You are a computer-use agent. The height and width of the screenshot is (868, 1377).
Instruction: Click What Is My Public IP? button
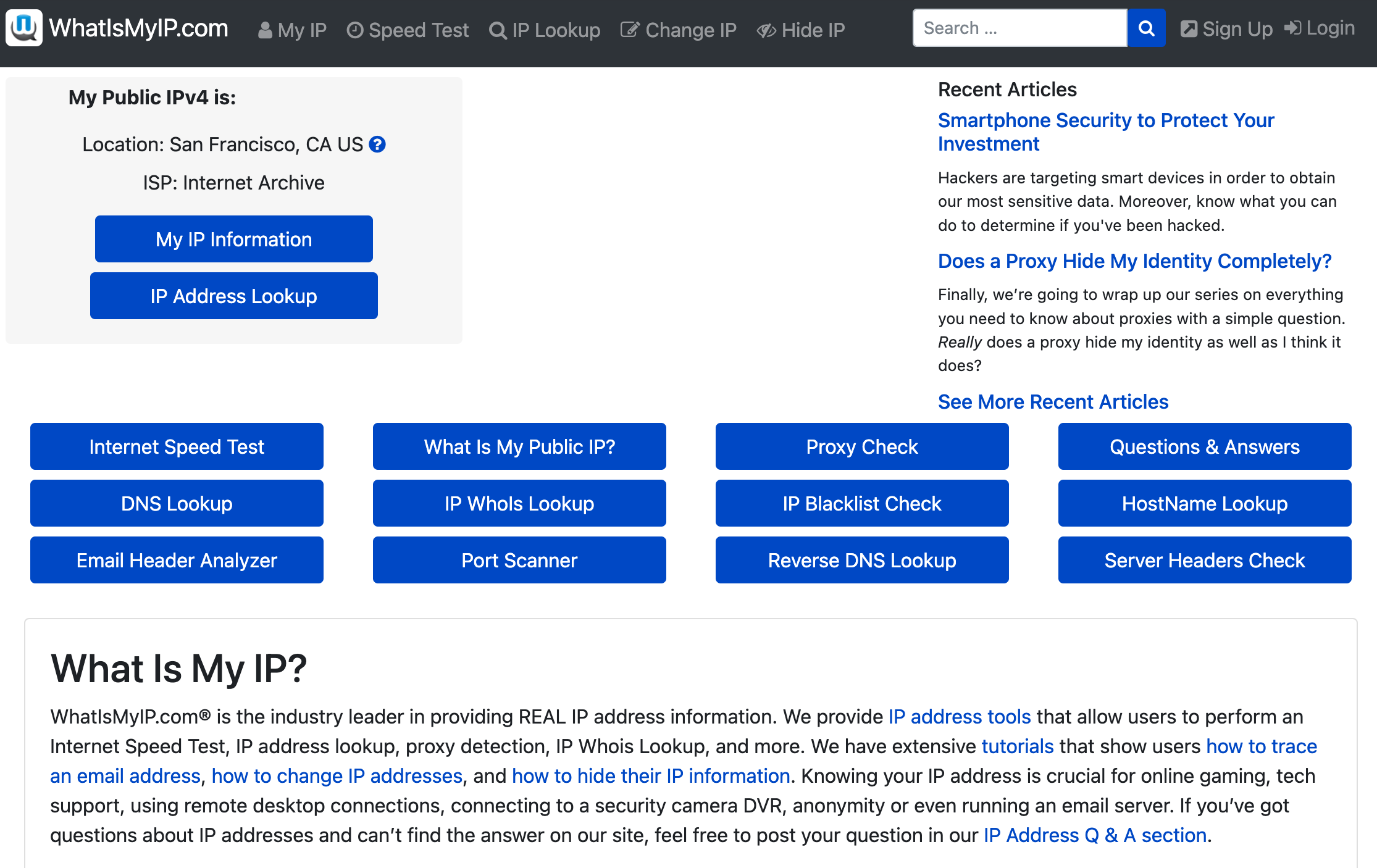coord(519,446)
